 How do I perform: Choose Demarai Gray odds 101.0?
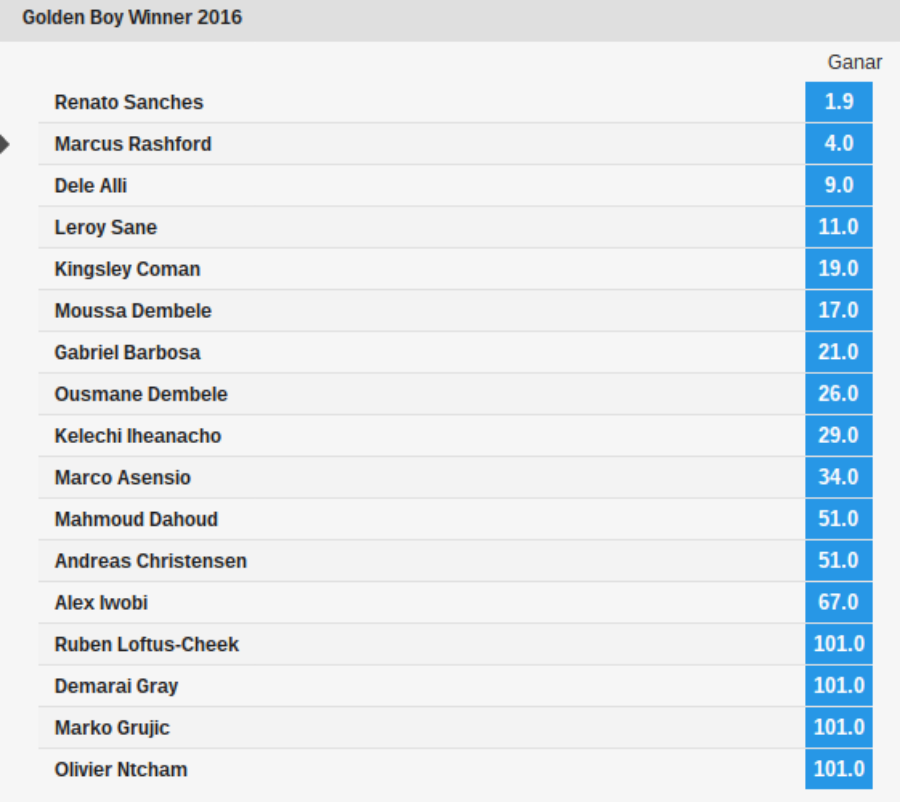[839, 686]
